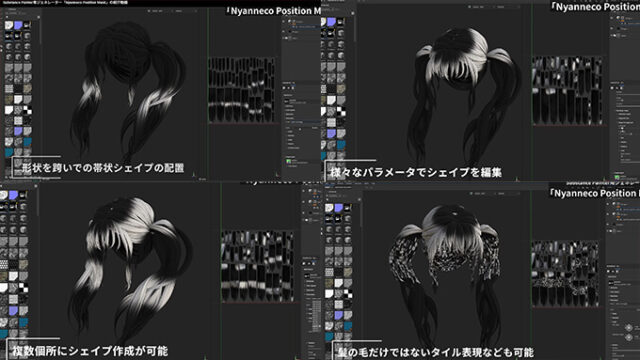Viewport: 640px width, 360px height.
Task: Click middle properties tab icon in シェイプを編集 screenshot
Action: [x=617, y=88]
